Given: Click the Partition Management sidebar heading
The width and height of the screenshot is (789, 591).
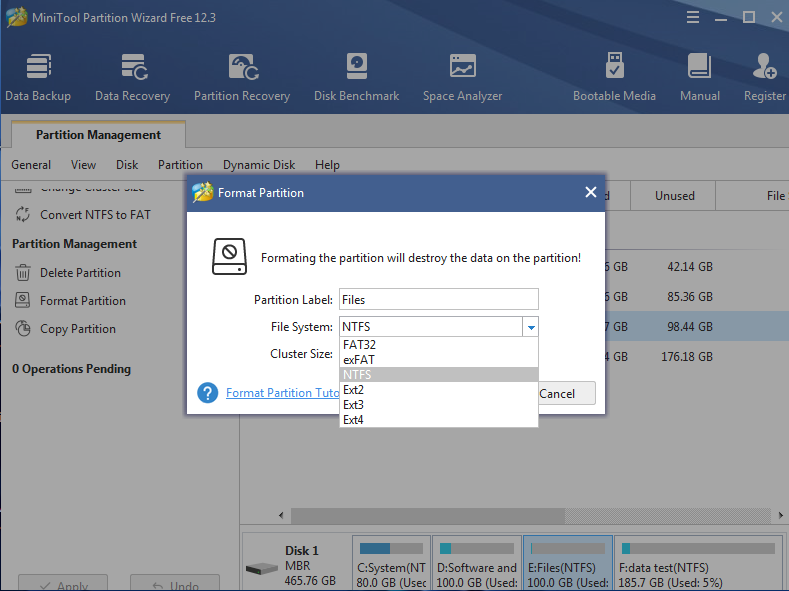Looking at the screenshot, I should 74,244.
